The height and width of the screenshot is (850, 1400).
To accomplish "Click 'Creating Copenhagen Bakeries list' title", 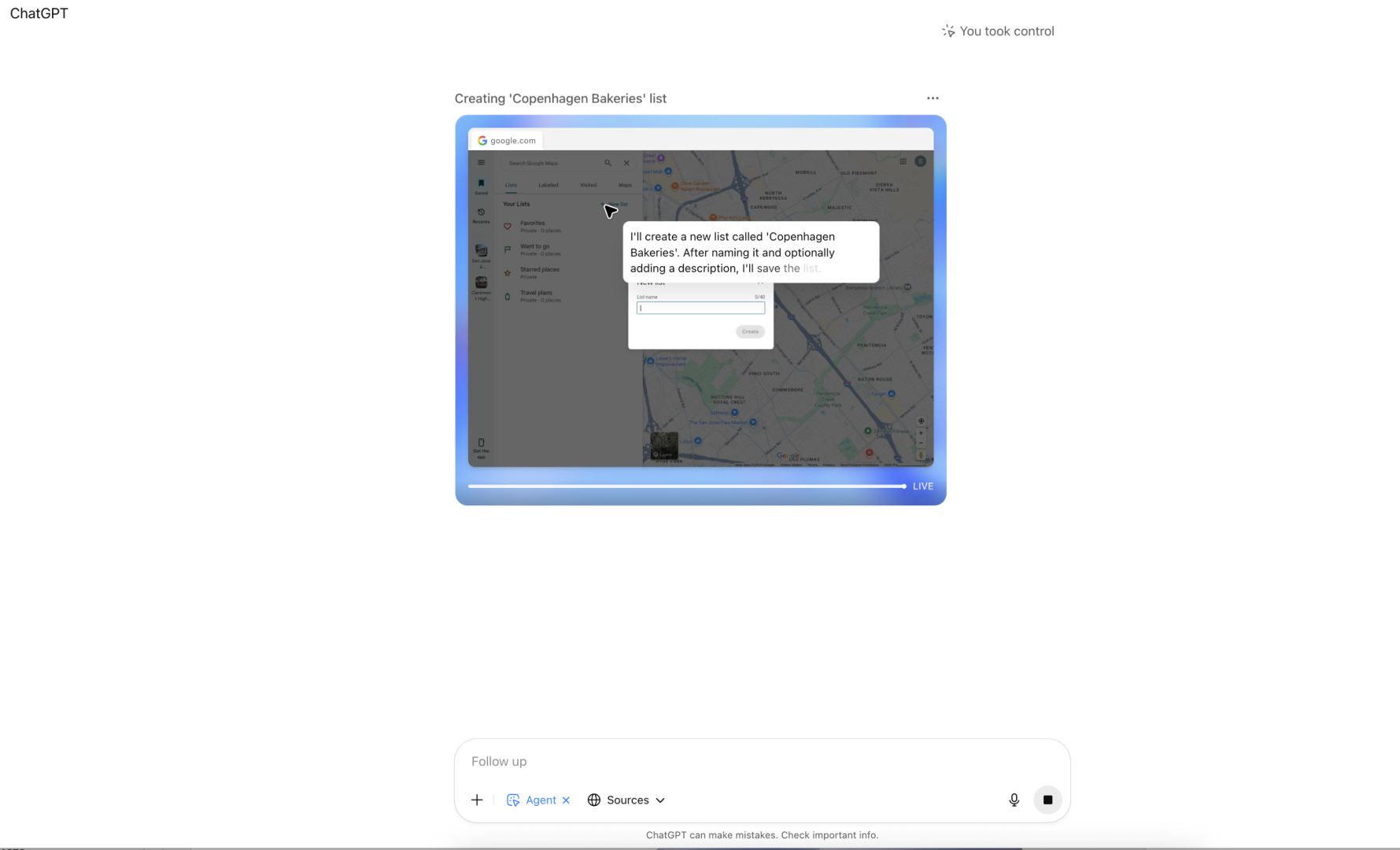I will click(x=560, y=98).
